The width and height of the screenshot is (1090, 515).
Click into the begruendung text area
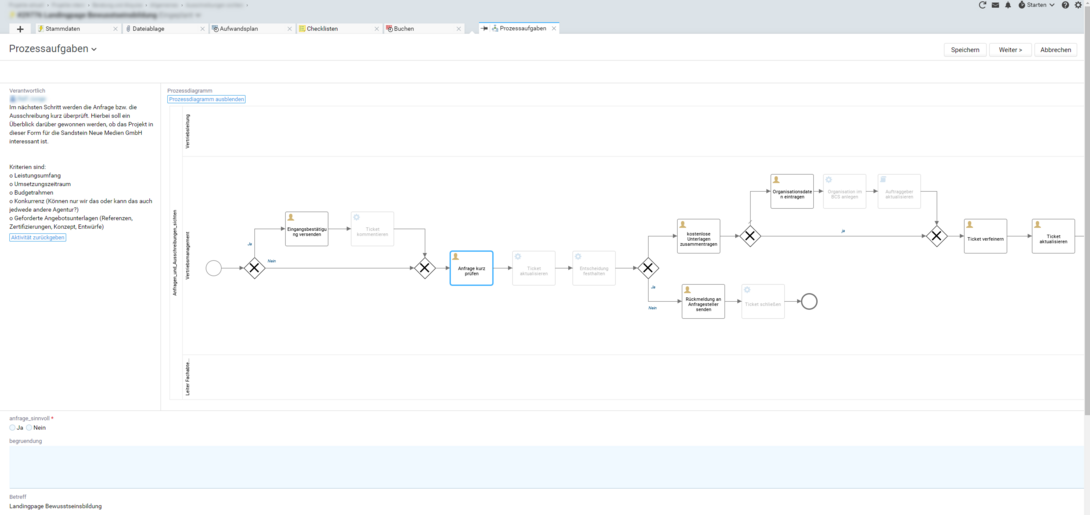click(545, 467)
